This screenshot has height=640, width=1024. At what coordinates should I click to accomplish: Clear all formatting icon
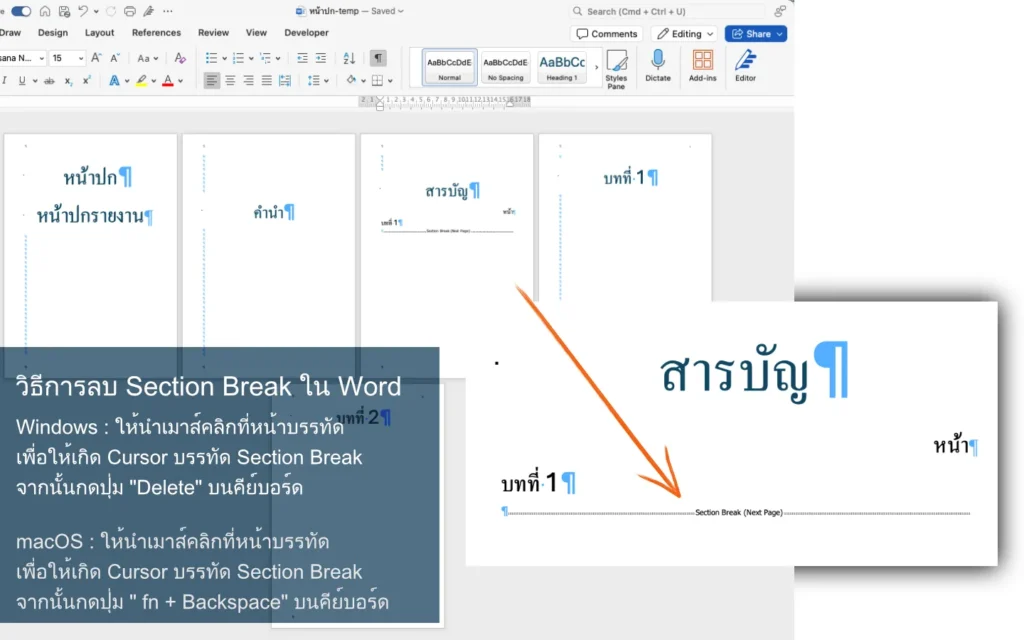(180, 58)
